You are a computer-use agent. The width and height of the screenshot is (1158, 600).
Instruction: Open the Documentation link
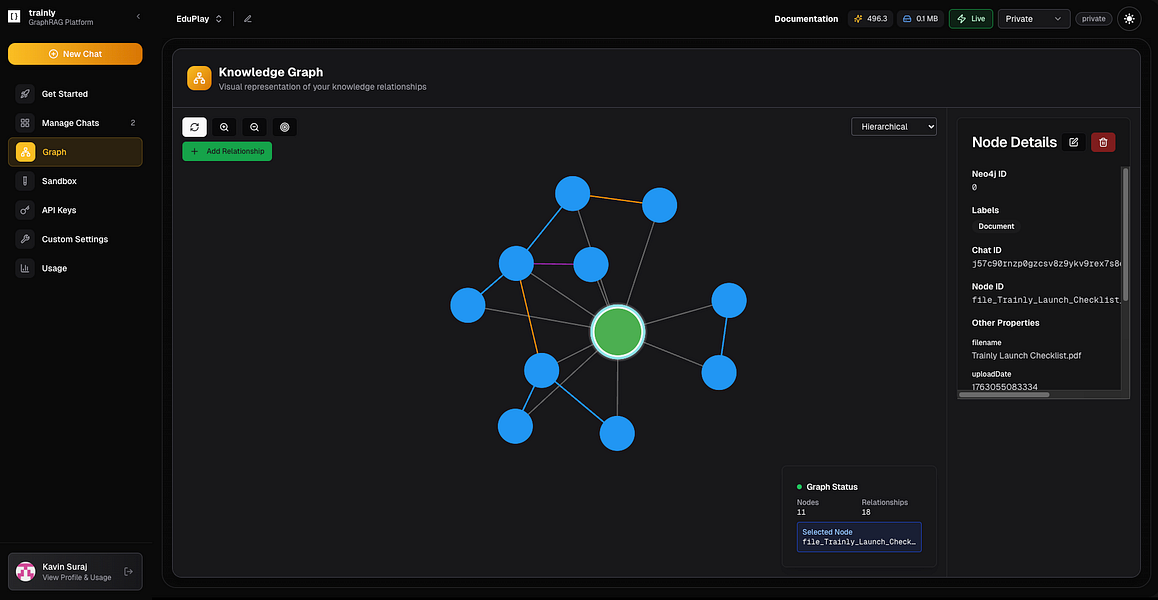806,19
